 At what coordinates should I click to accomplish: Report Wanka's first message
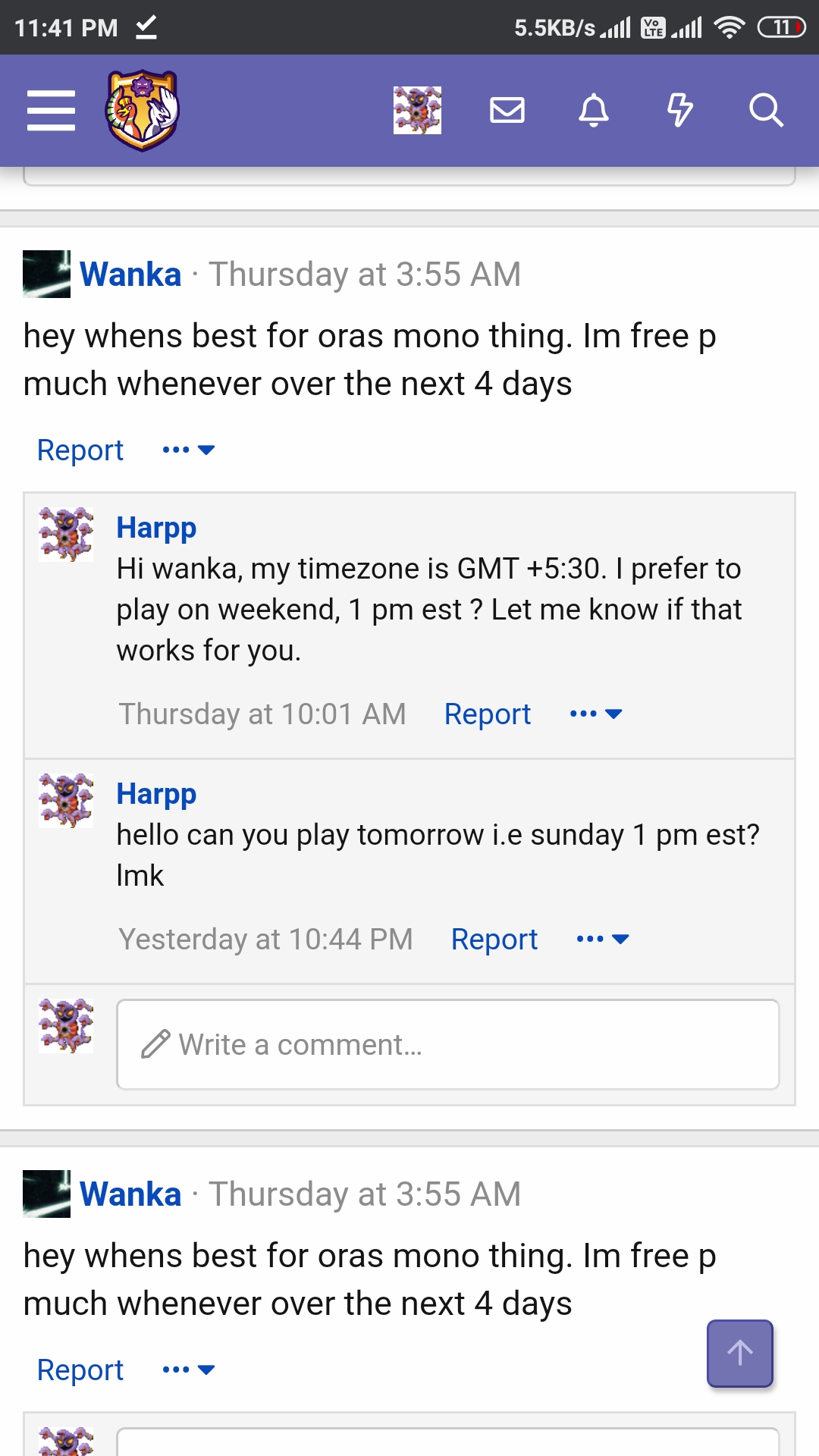coord(80,449)
